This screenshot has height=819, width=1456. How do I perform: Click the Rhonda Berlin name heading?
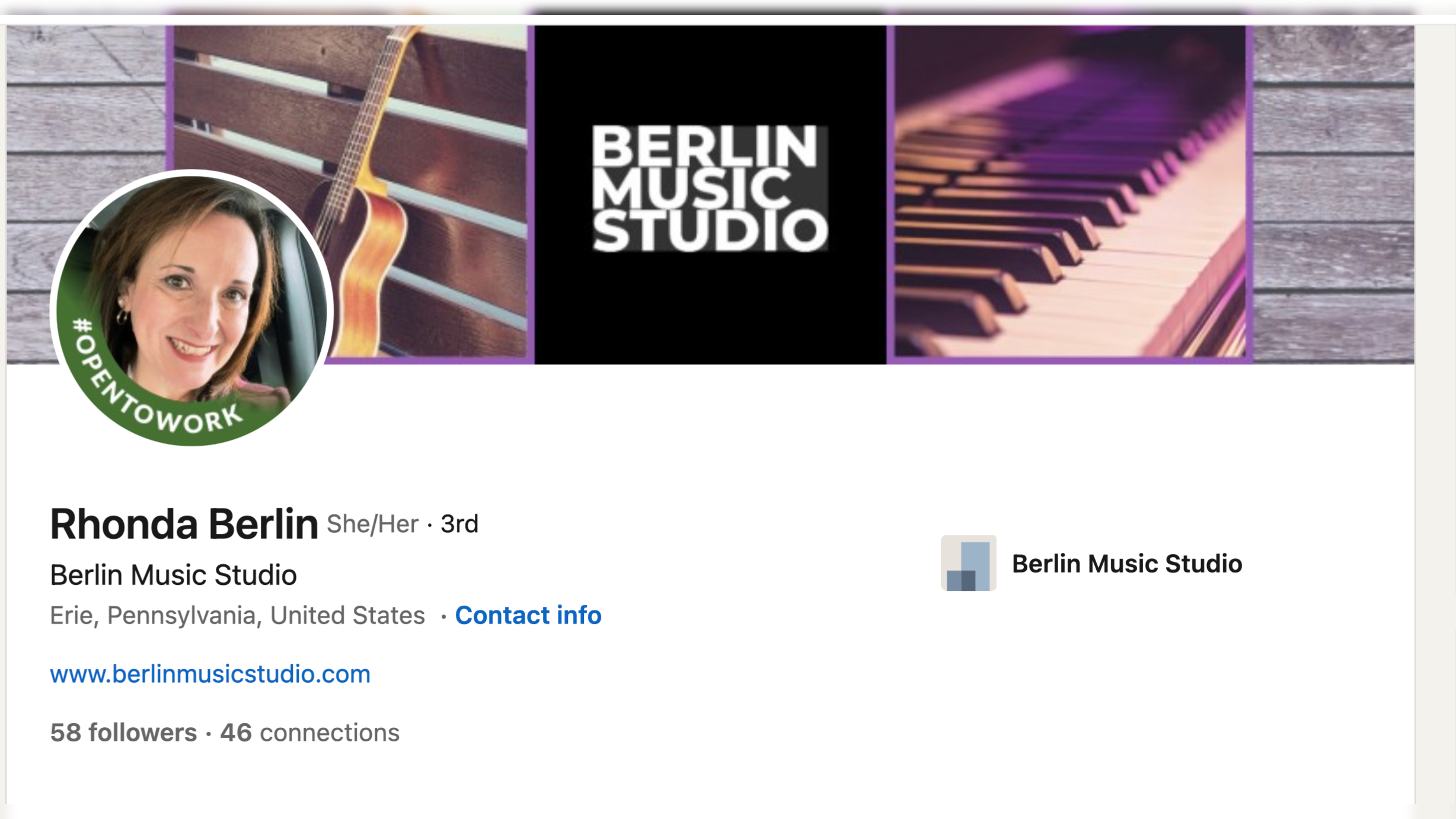(184, 524)
